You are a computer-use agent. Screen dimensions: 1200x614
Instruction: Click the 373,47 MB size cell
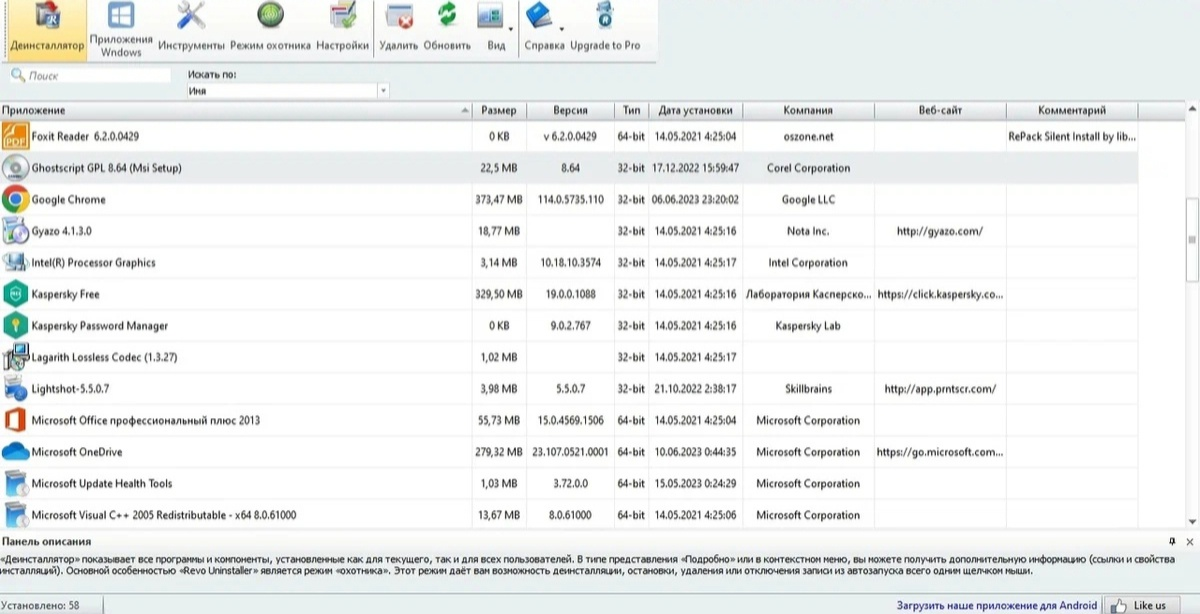[x=499, y=199]
